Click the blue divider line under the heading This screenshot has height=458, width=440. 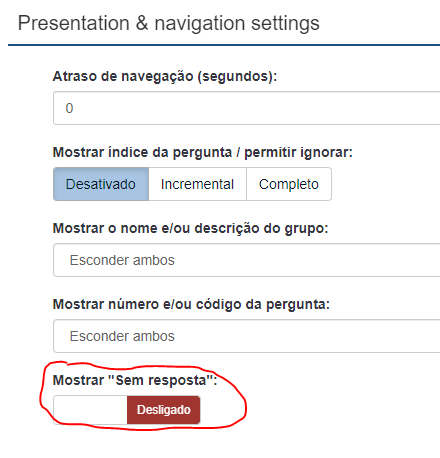pos(224,45)
